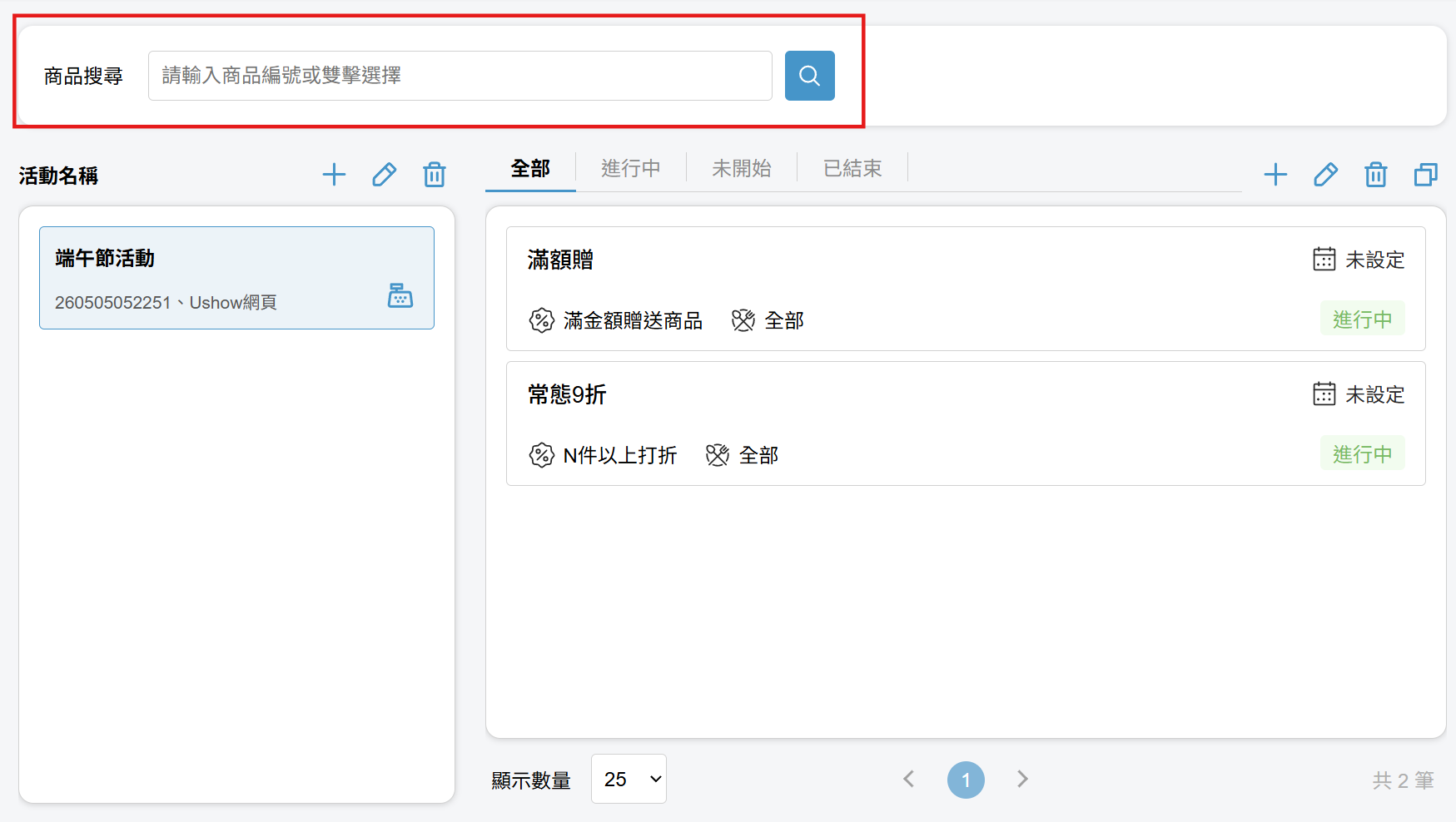Image resolution: width=1456 pixels, height=822 pixels.
Task: Click 未設定 date text on the 滿額贈 row
Action: point(1375,260)
